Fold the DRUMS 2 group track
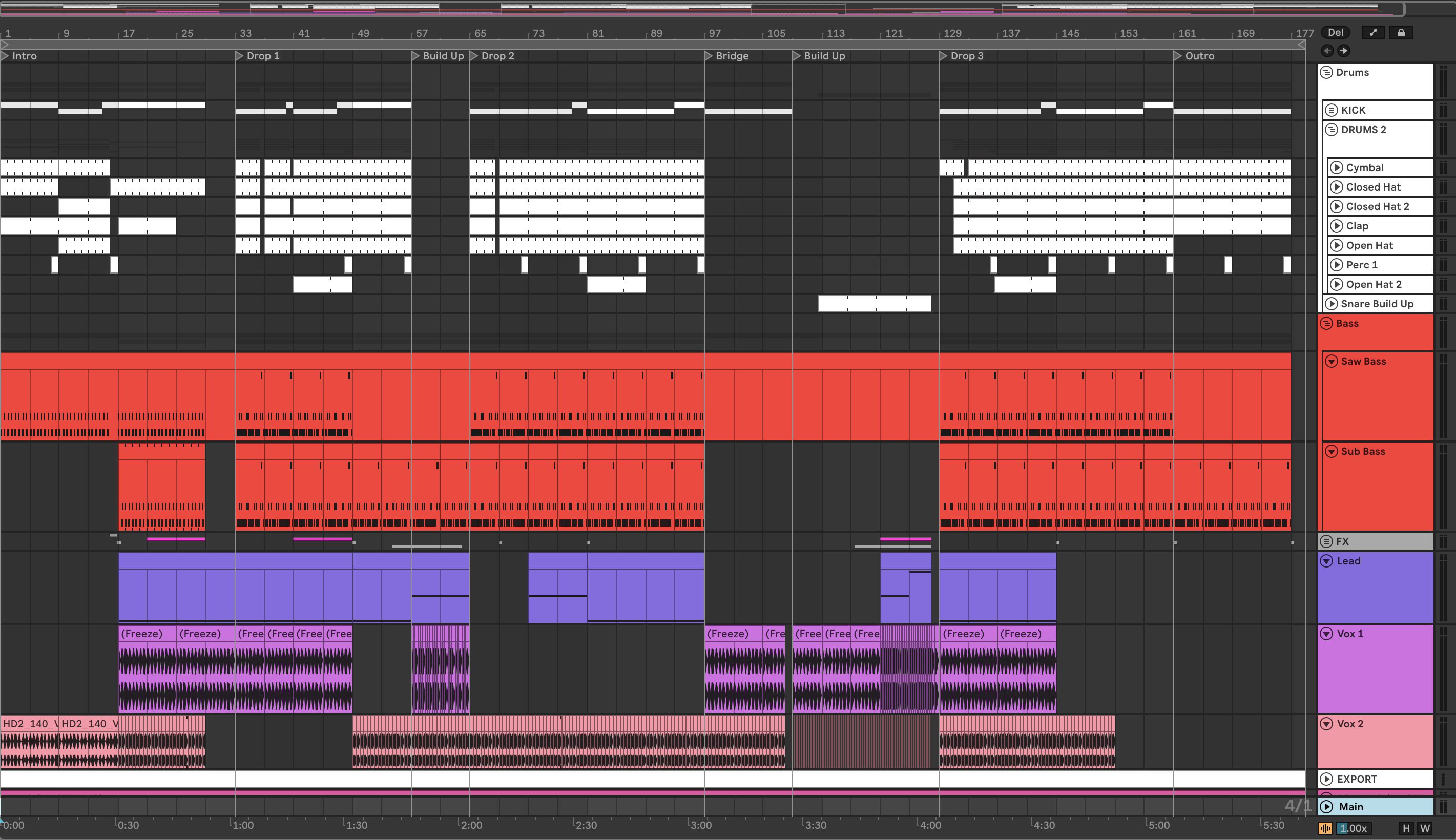 (1332, 129)
